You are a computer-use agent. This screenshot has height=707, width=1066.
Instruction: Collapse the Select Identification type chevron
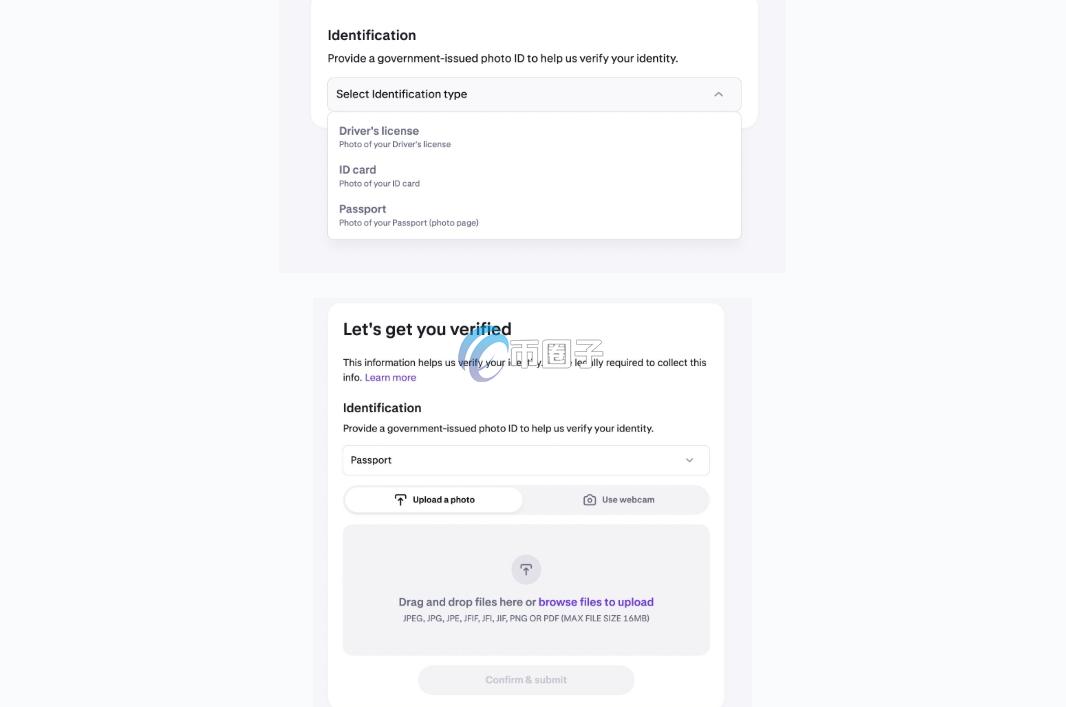(718, 94)
